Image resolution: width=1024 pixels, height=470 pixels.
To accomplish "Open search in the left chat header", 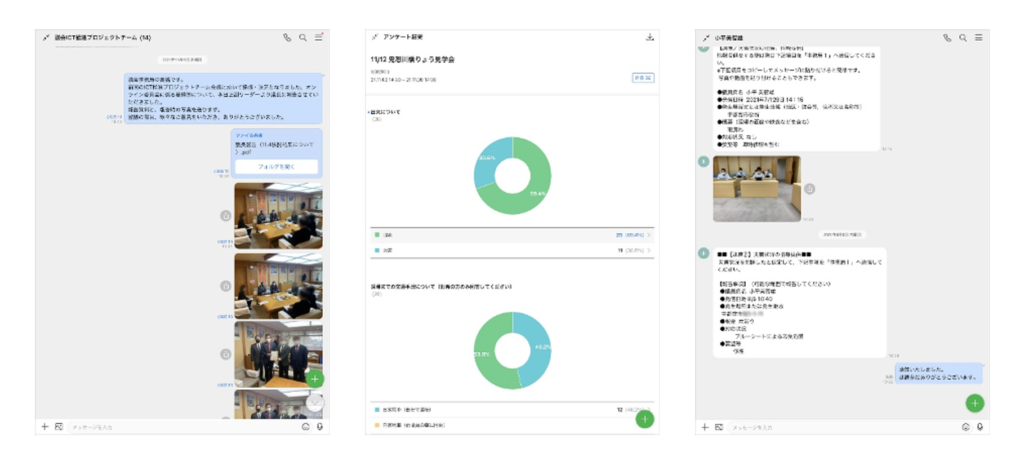I will coord(303,38).
